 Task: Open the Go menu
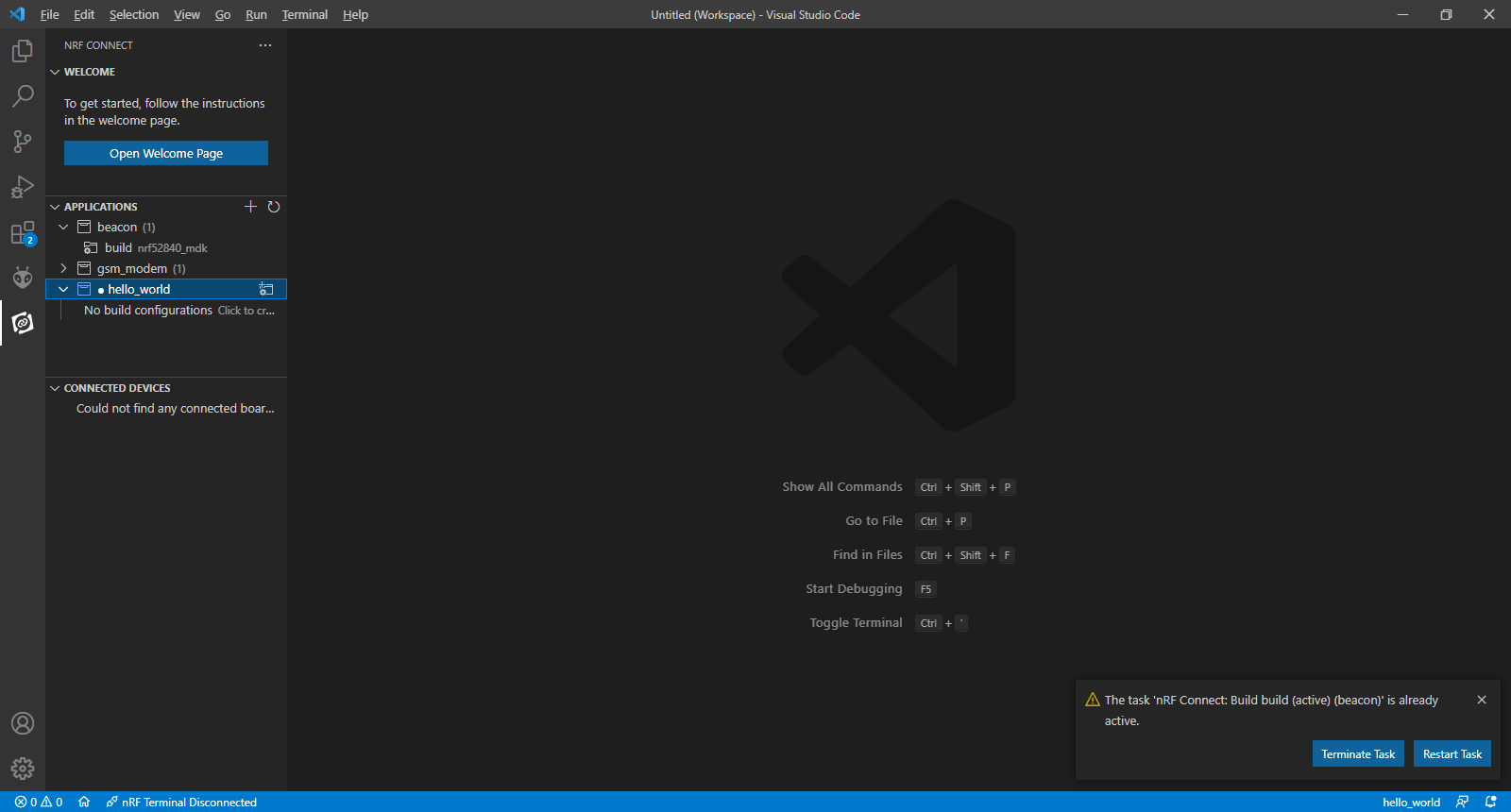coord(223,14)
